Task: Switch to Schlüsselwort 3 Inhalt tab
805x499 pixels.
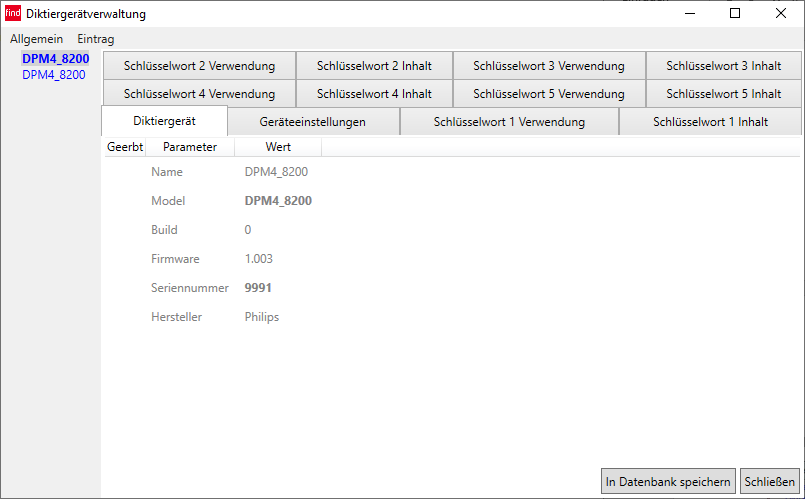Action: 723,66
